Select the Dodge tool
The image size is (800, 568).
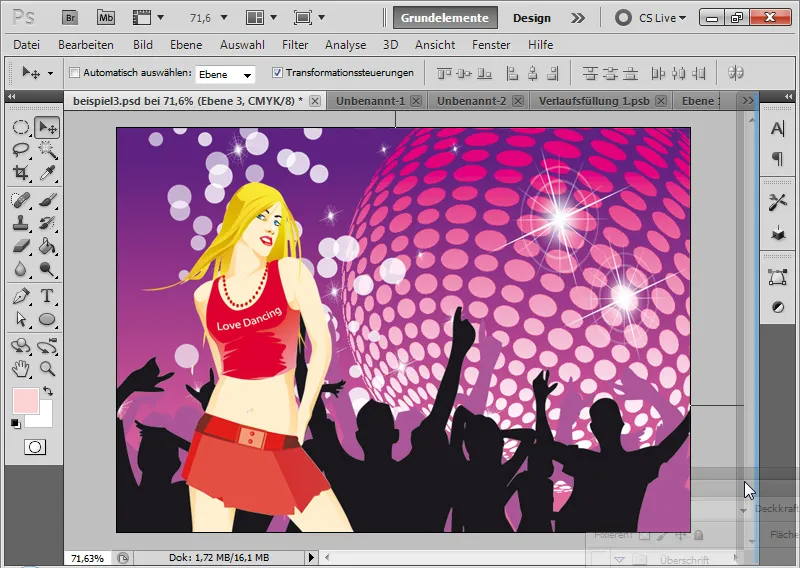tap(47, 268)
